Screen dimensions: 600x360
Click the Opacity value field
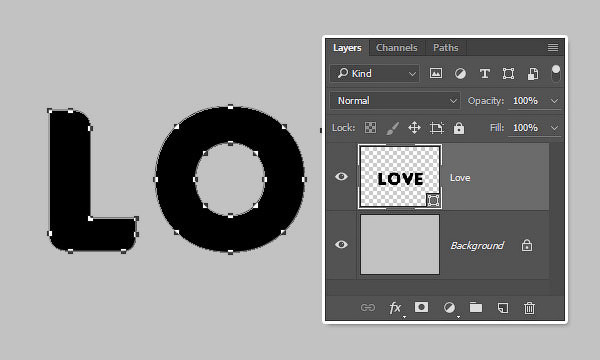point(525,101)
